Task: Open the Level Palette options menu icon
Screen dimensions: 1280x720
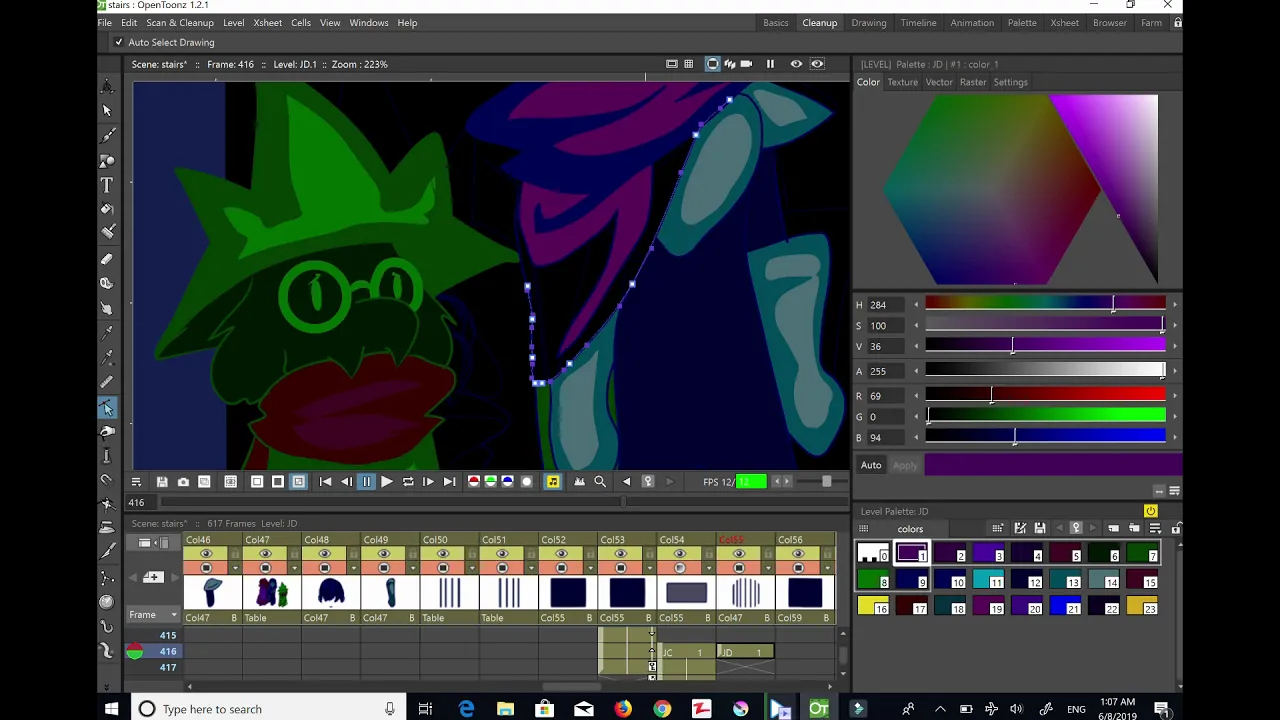Action: tap(1155, 529)
